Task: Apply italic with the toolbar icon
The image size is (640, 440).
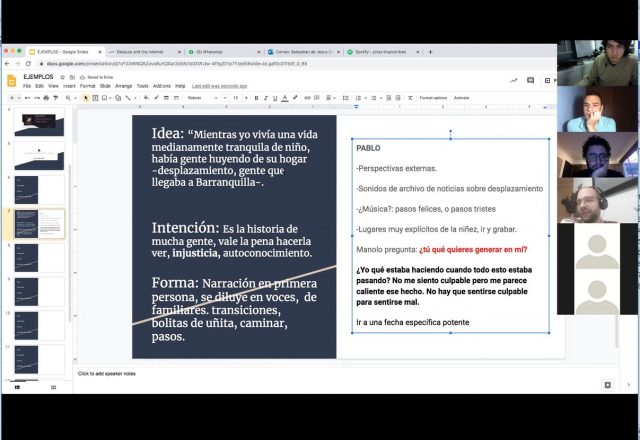Action: 266,98
